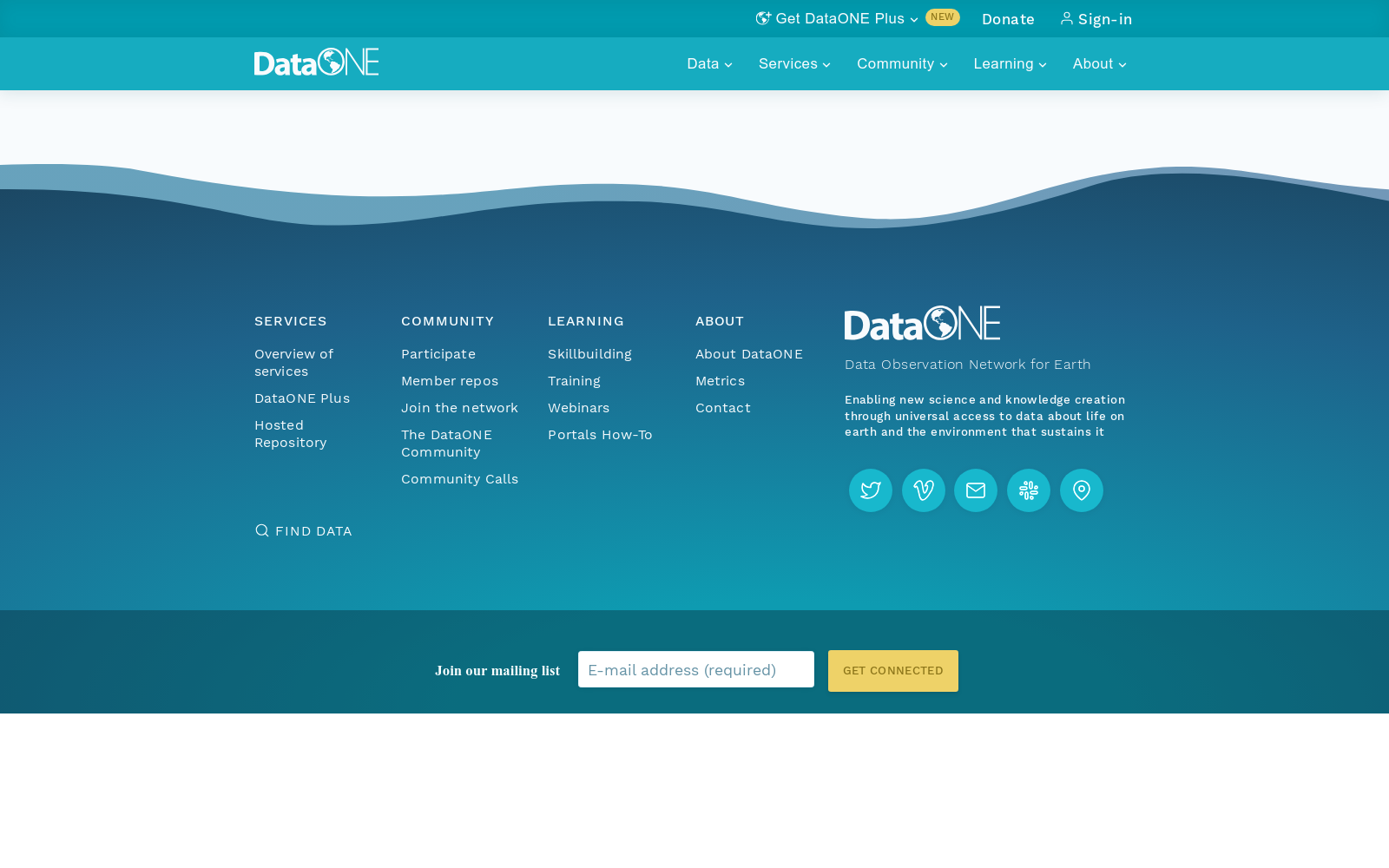
Task: Open the Vimeo social icon
Action: pyautogui.click(x=924, y=490)
